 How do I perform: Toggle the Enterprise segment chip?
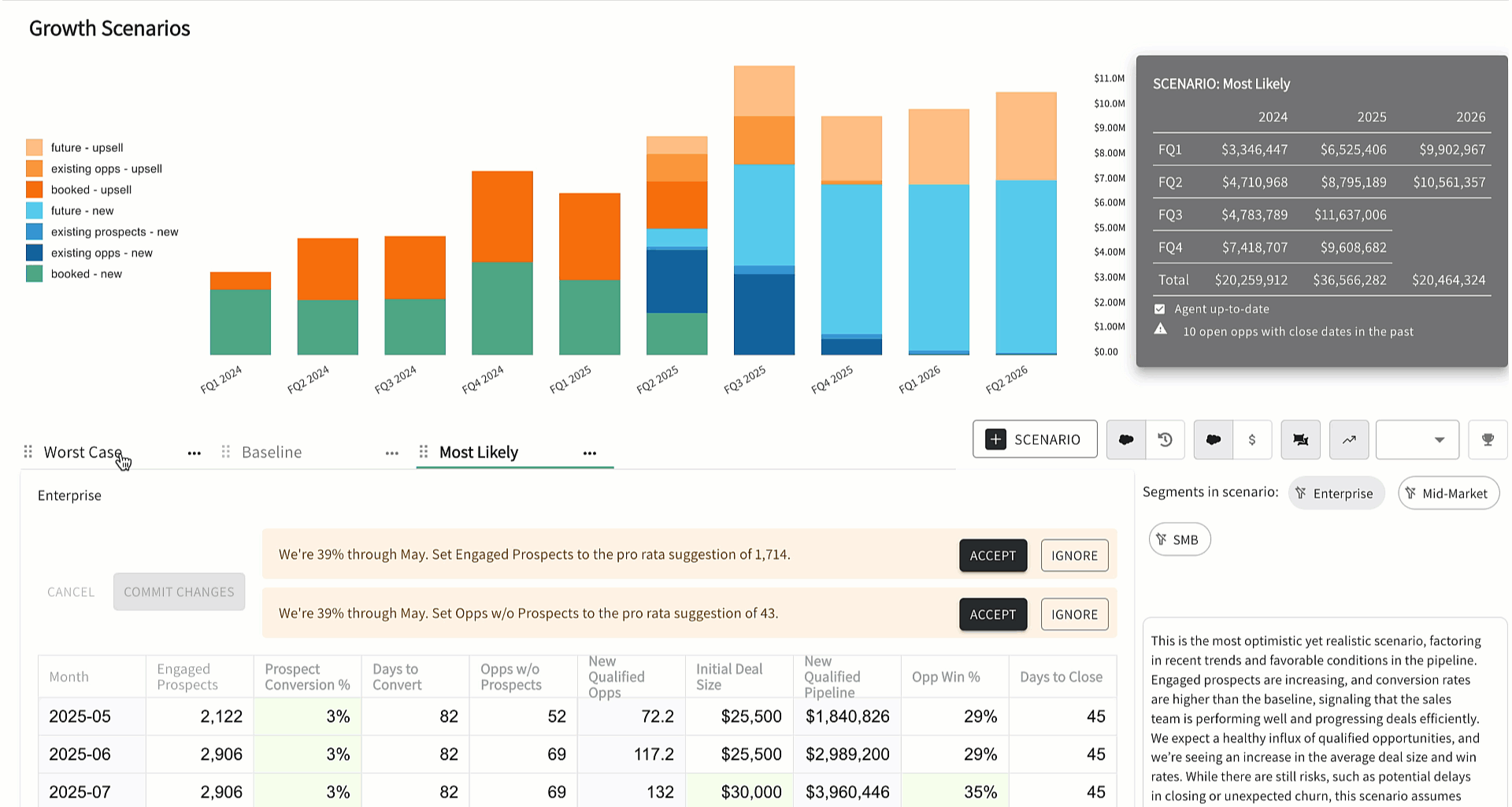[1336, 494]
